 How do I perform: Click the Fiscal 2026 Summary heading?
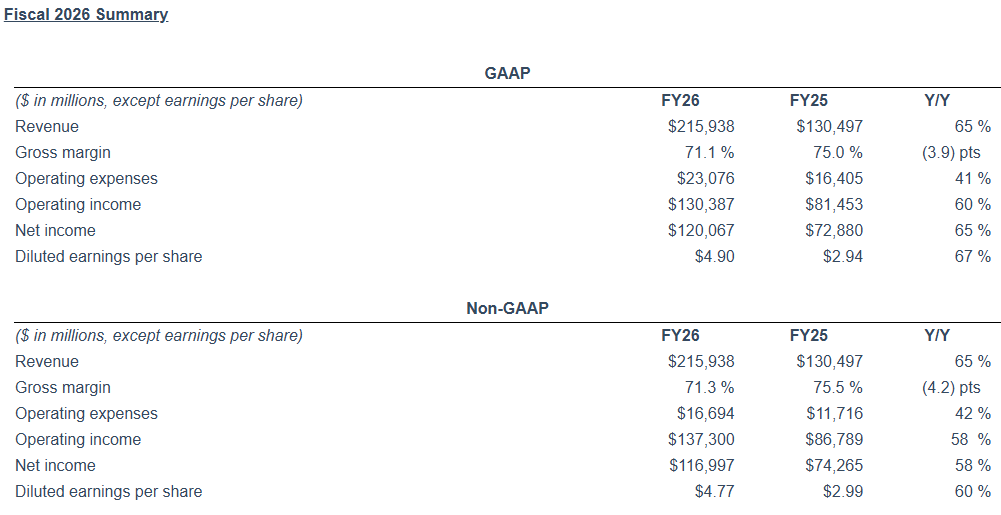86,15
